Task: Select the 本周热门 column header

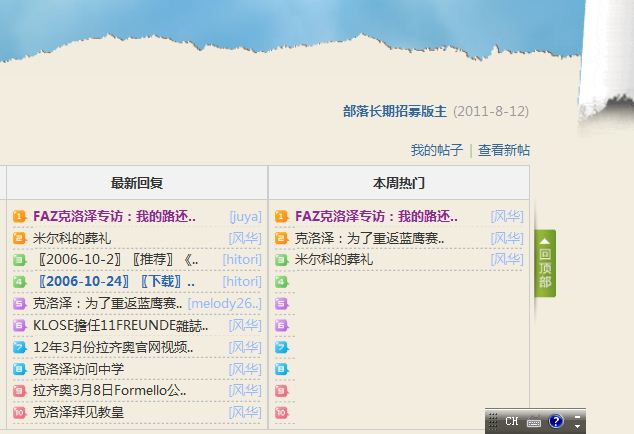Action: click(x=399, y=183)
